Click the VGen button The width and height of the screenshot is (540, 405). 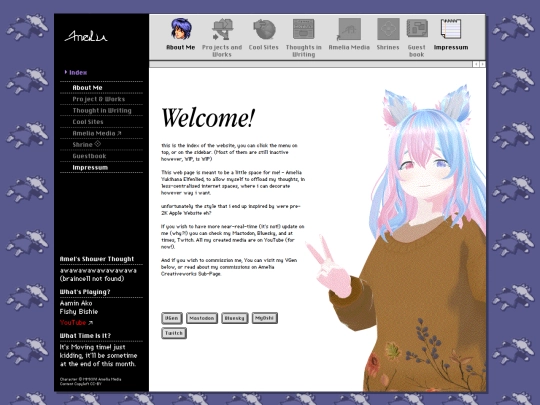[x=172, y=318]
